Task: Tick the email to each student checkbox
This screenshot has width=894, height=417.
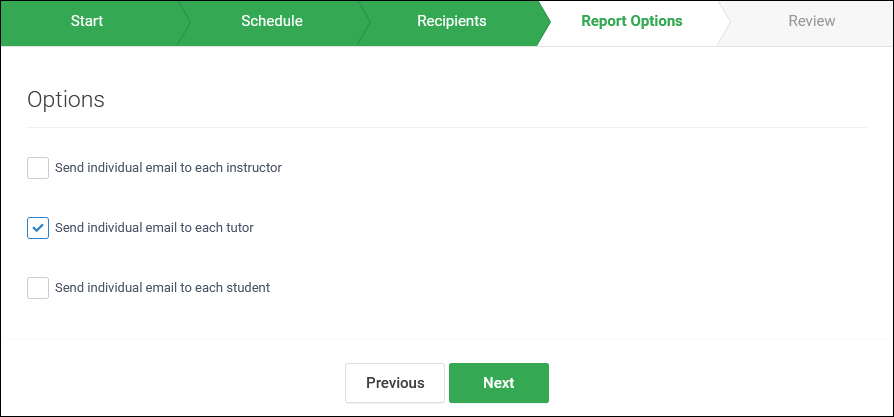Action: pos(38,288)
